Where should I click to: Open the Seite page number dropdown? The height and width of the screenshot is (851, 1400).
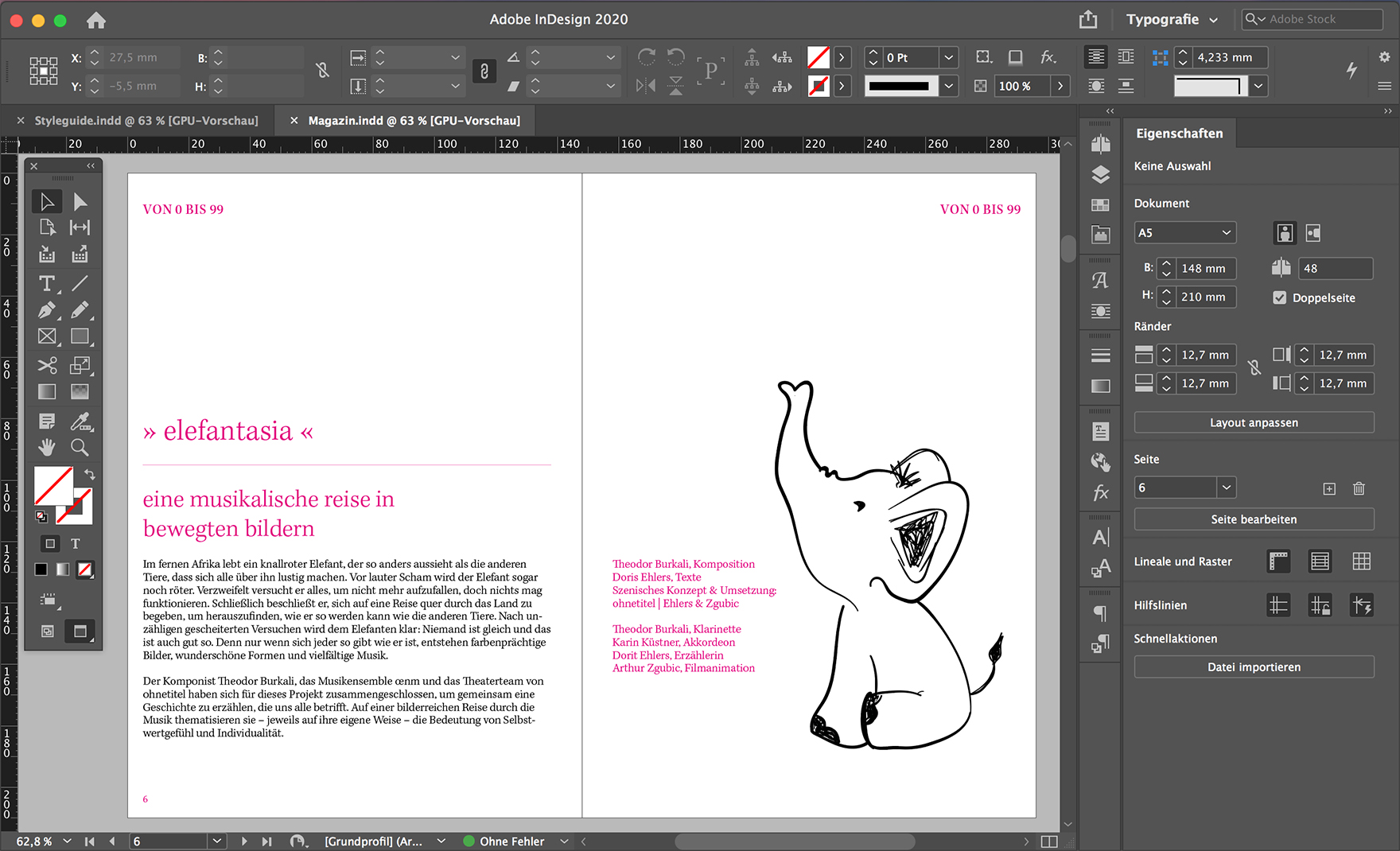(1226, 488)
